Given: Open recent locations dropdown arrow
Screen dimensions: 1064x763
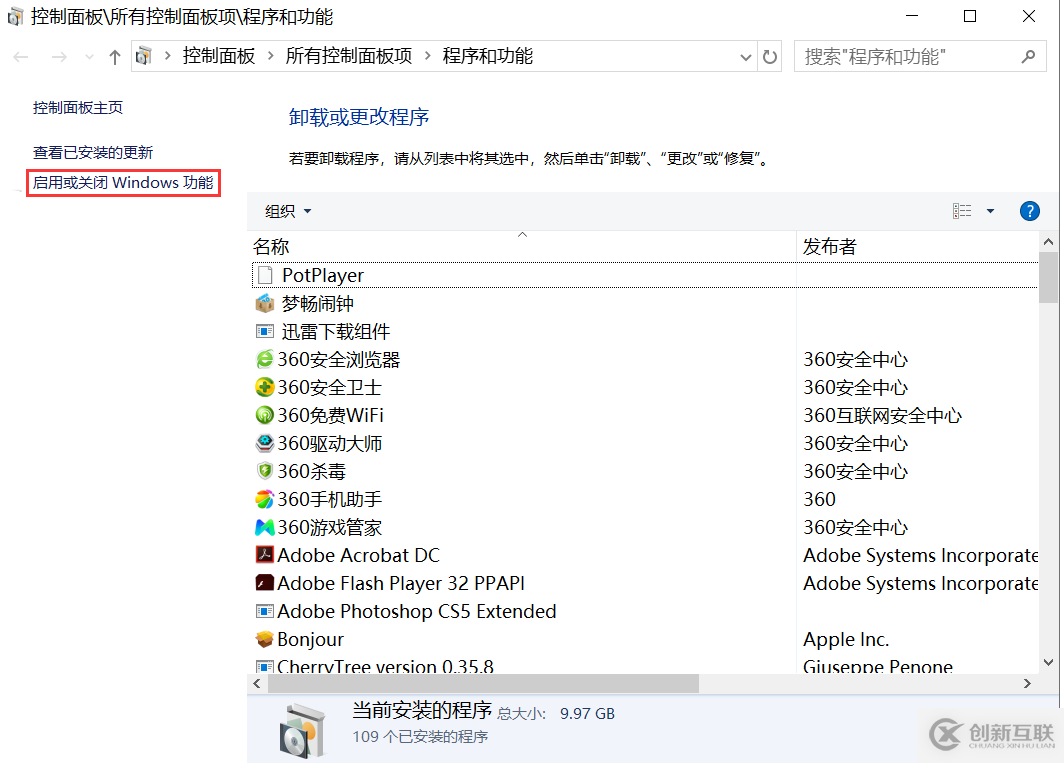Looking at the screenshot, I should tap(90, 57).
